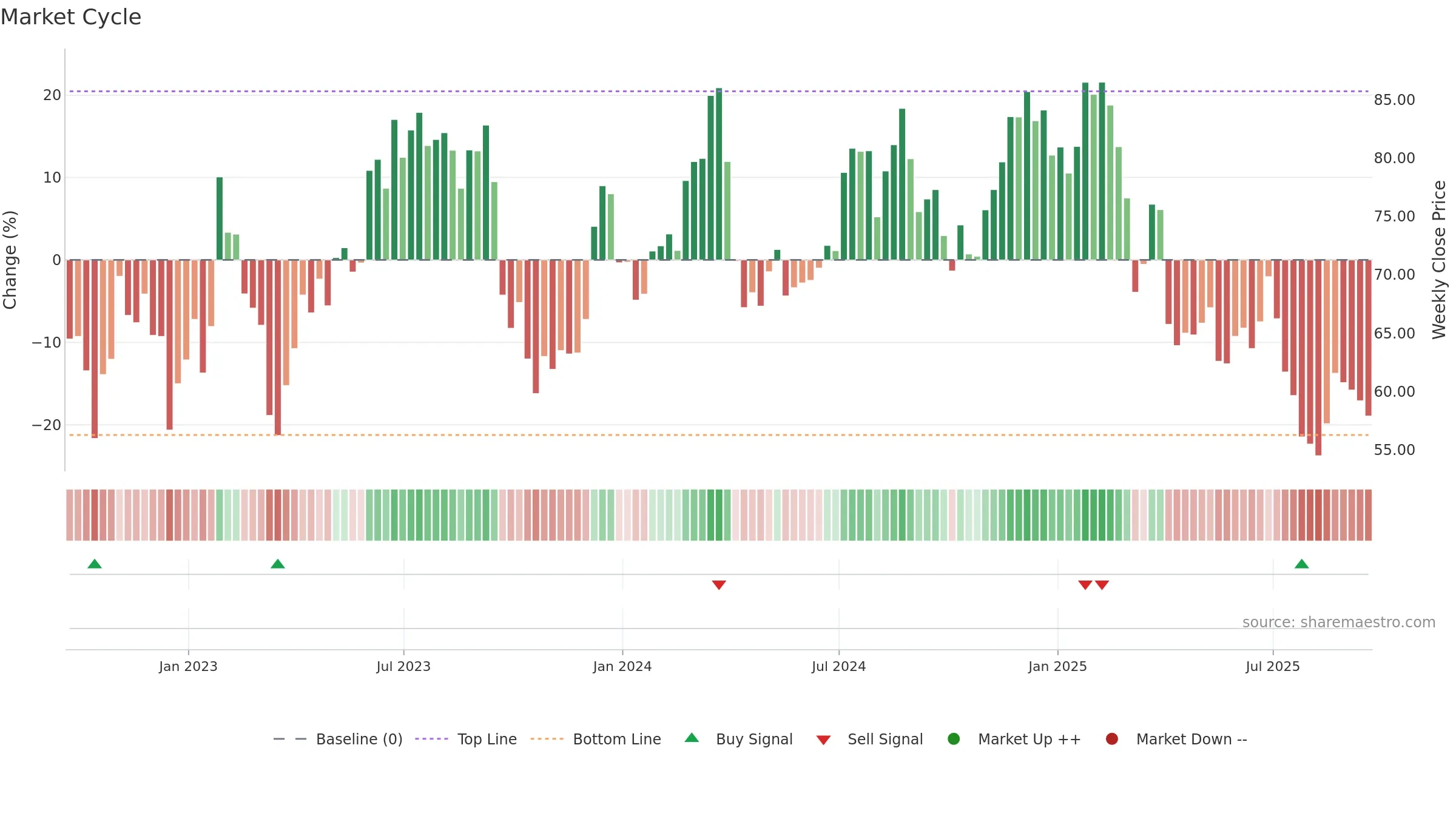Click the "Jul 2024" x-axis label
The width and height of the screenshot is (1456, 819).
tap(839, 666)
